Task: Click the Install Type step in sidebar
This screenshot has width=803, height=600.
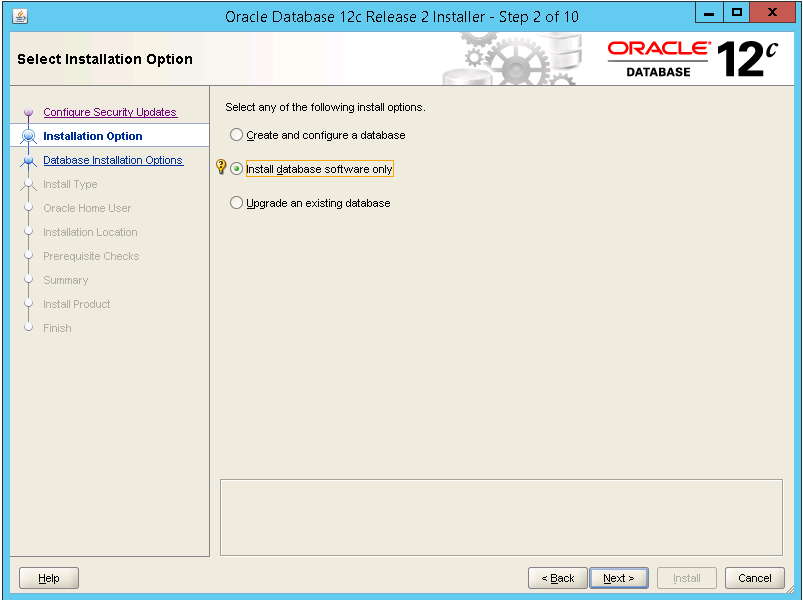Action: click(70, 184)
